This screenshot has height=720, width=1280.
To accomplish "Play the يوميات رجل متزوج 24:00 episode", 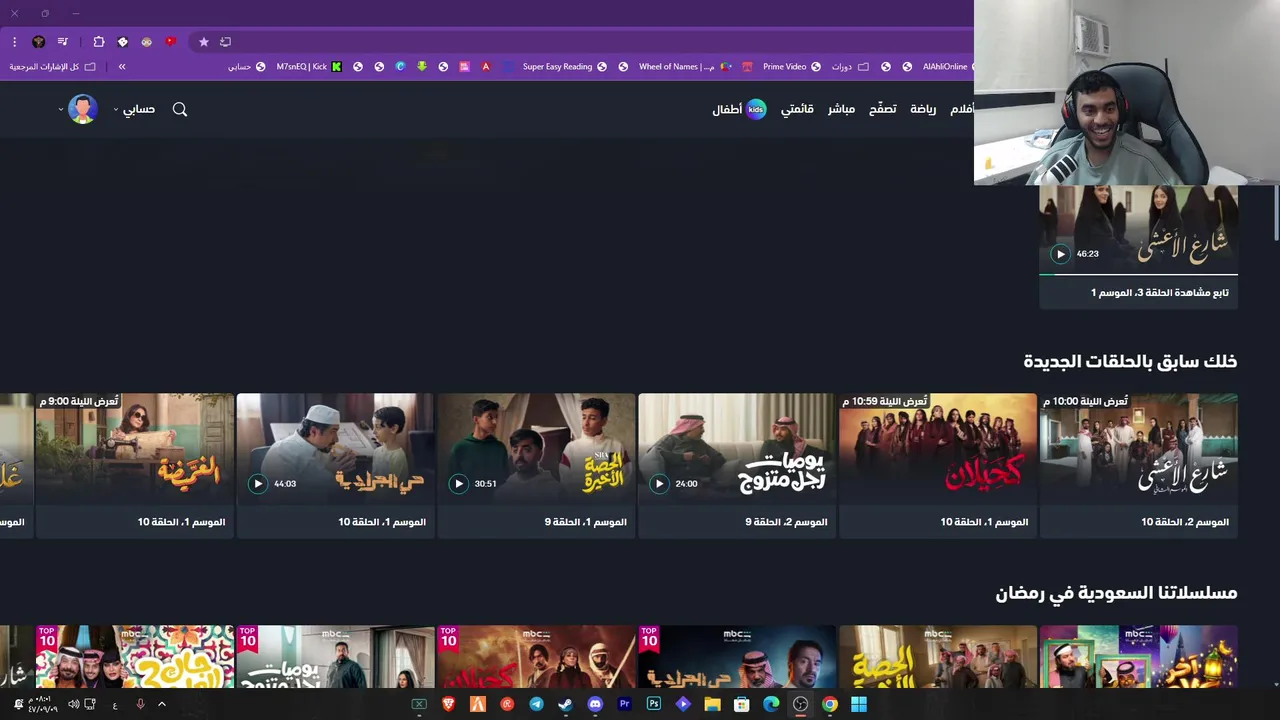I will click(x=659, y=484).
